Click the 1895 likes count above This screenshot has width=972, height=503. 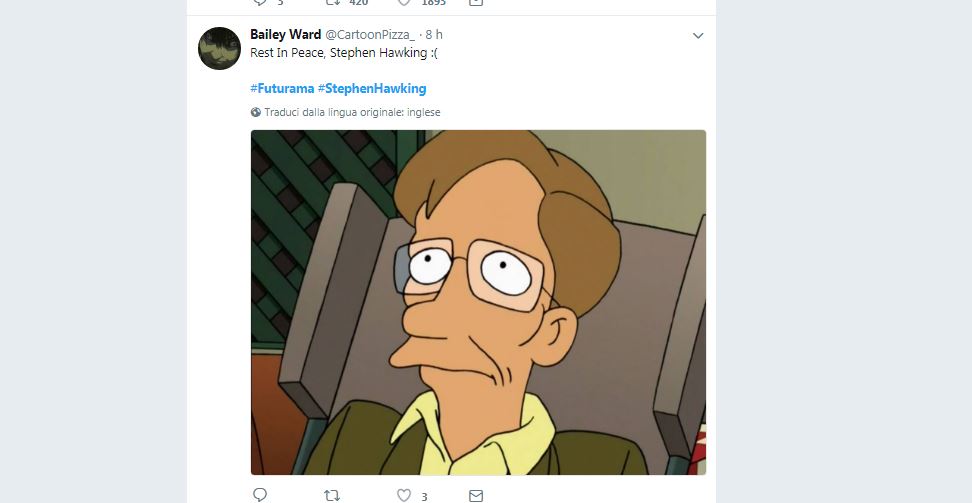click(x=432, y=3)
